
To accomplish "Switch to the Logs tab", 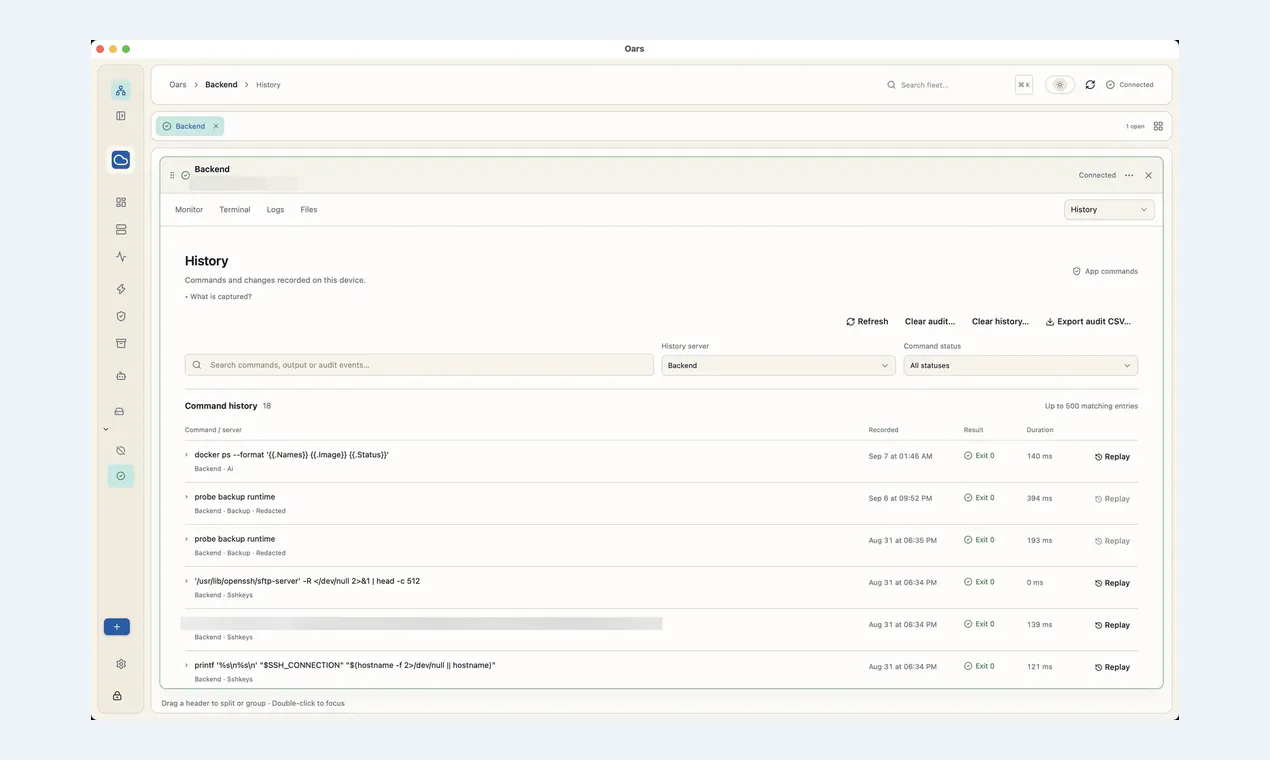I will 275,210.
